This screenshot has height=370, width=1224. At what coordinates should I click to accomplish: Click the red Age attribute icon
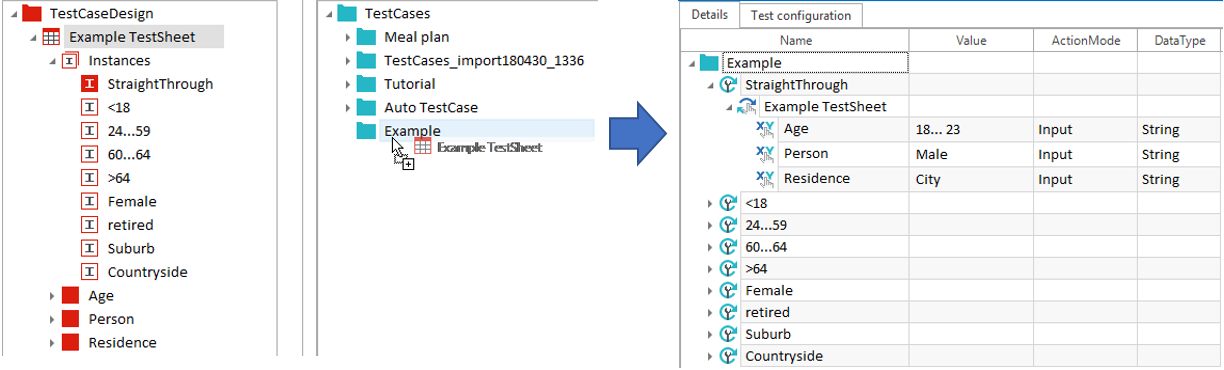(x=70, y=295)
